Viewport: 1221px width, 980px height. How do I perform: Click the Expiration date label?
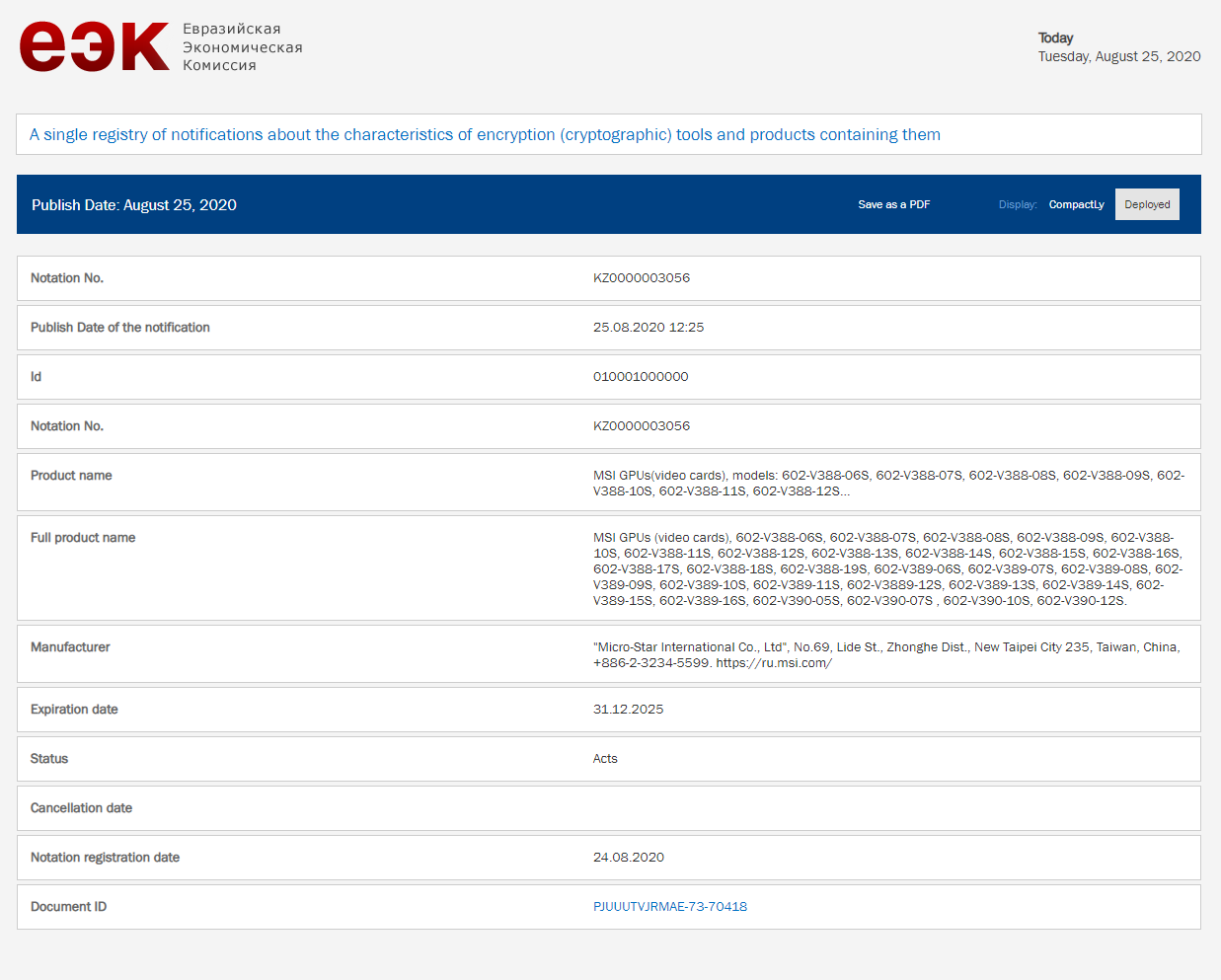click(74, 710)
